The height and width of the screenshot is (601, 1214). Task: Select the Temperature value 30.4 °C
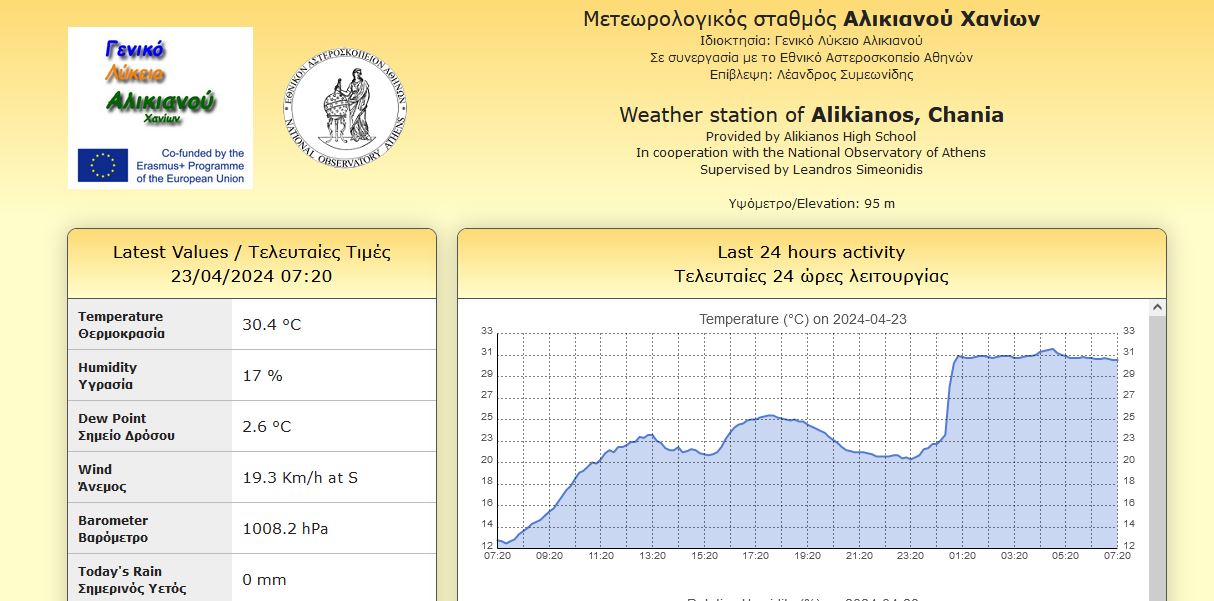click(x=271, y=325)
